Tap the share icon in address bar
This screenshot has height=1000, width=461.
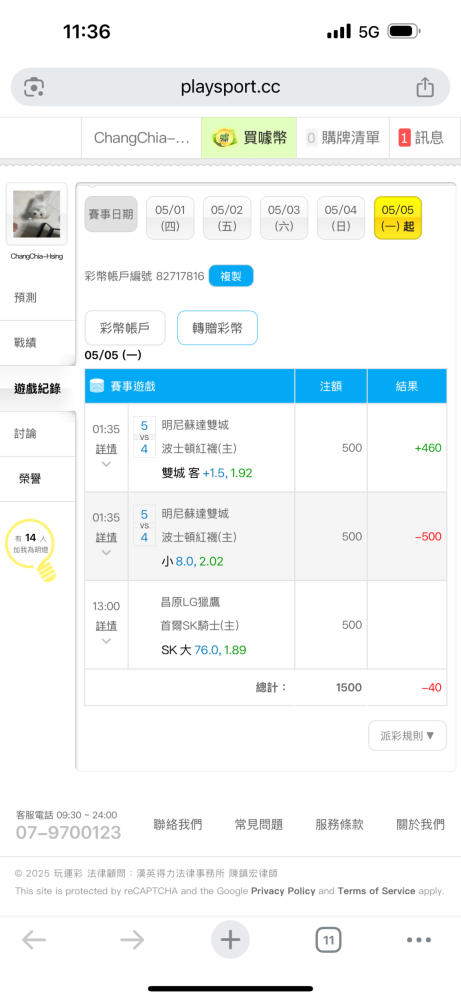coord(425,87)
